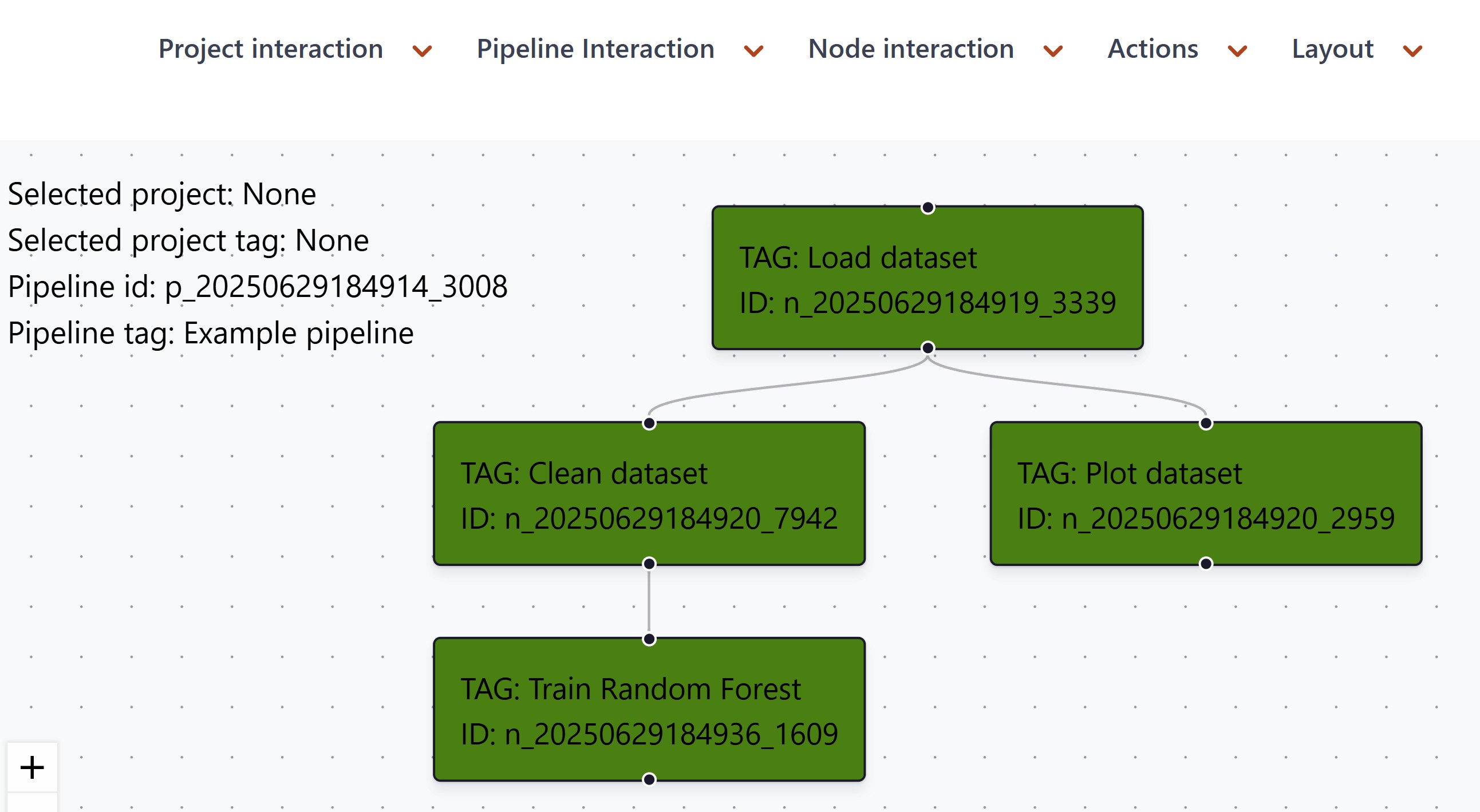
Task: Expand chevron next to Layout
Action: coord(1413,51)
